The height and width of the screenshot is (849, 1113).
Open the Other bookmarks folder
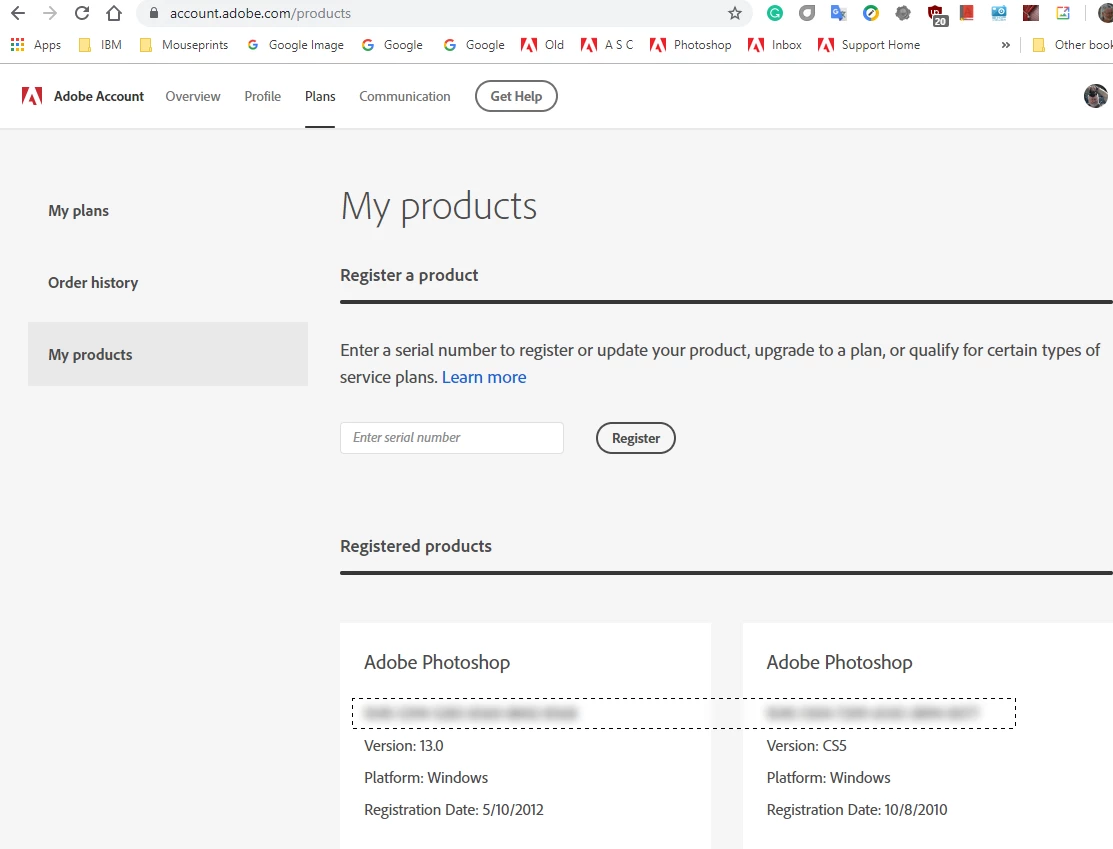[x=1073, y=45]
